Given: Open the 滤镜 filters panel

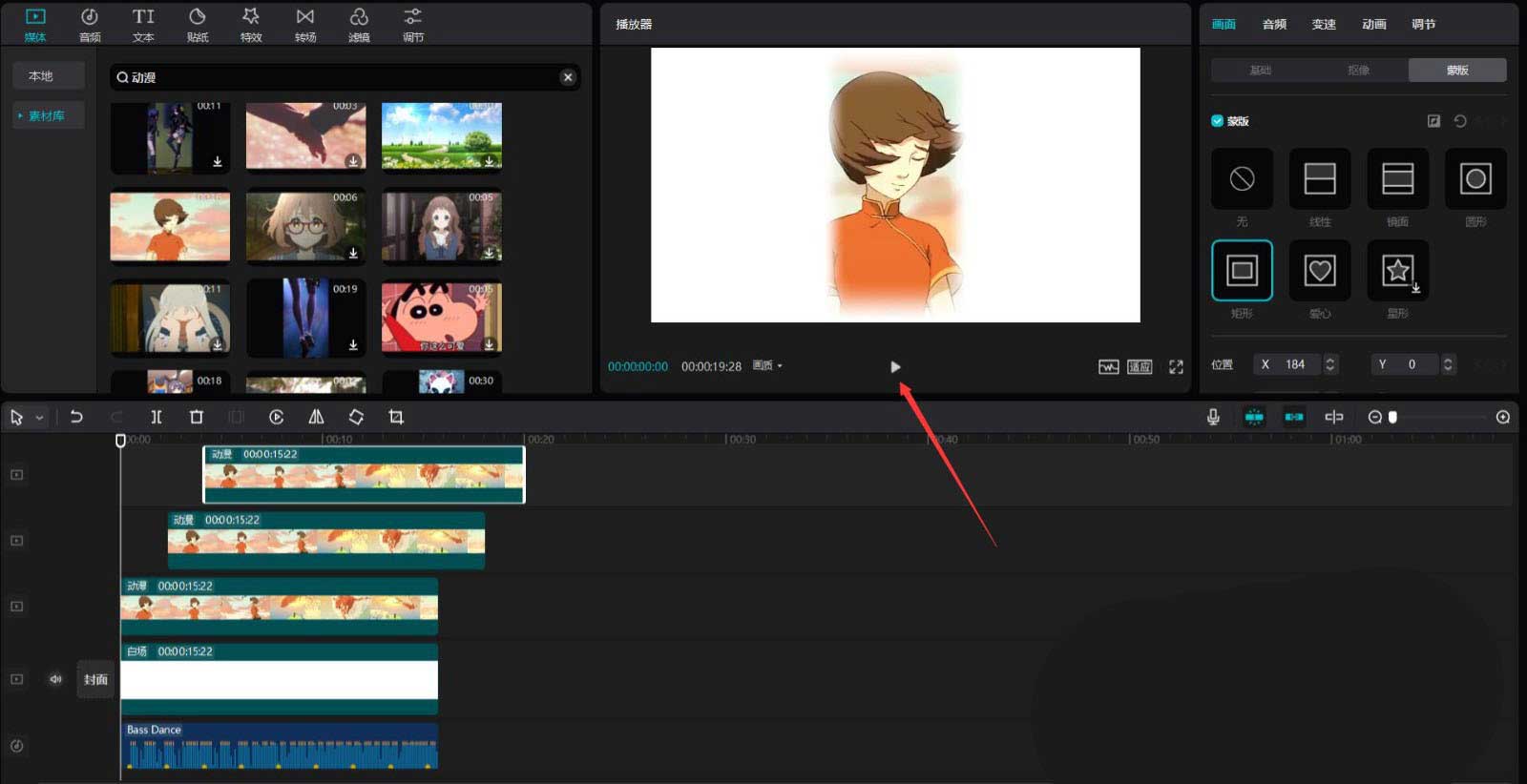Looking at the screenshot, I should pyautogui.click(x=359, y=25).
